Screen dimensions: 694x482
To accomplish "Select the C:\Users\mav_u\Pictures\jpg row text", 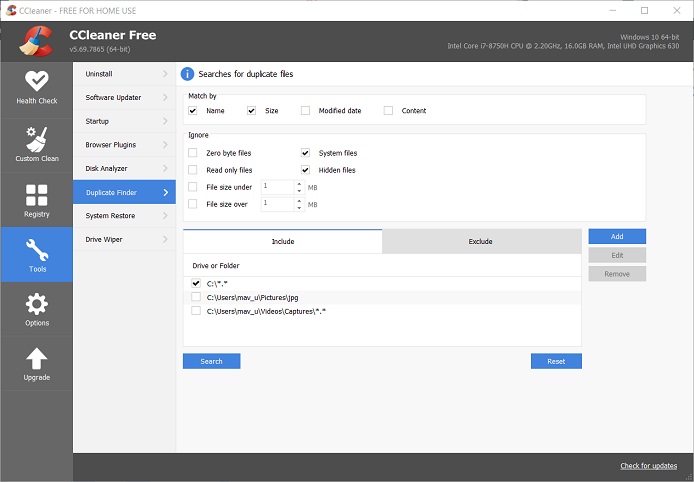I will pos(252,297).
